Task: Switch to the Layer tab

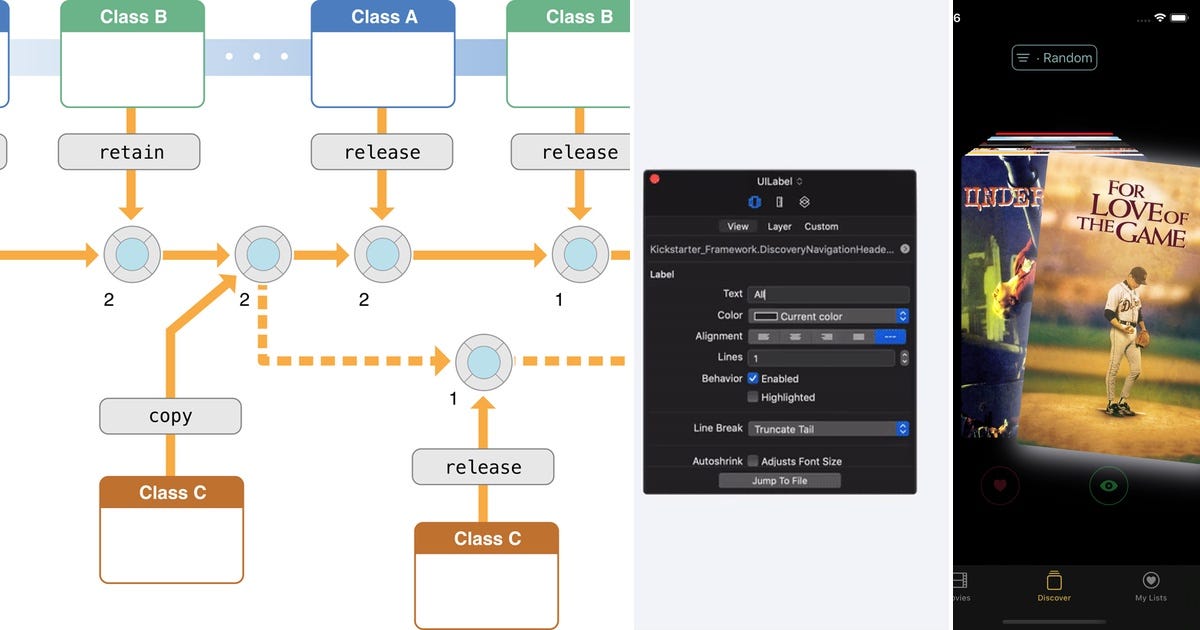Action: (x=779, y=227)
